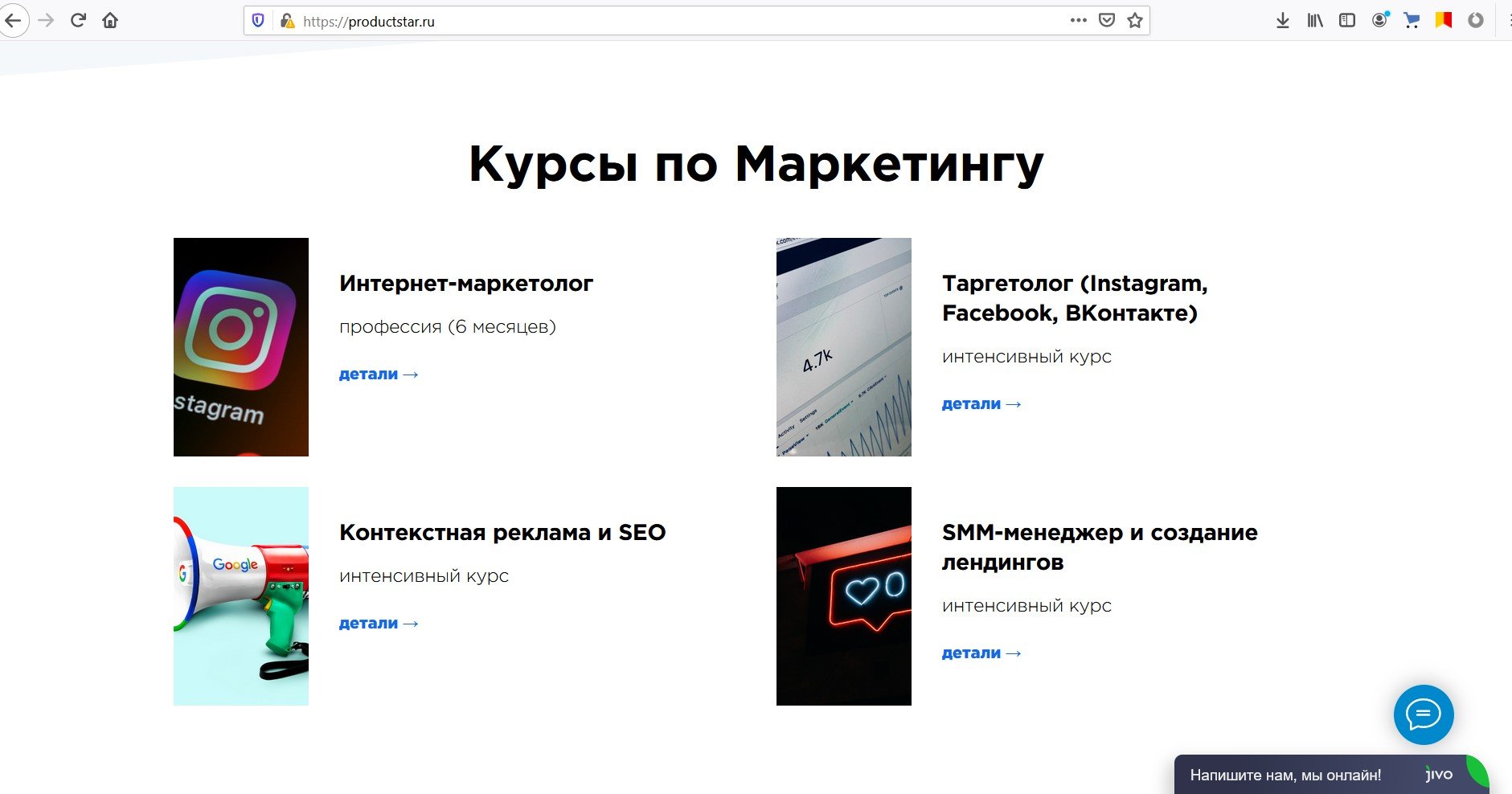Screen dimensions: 1512x794
Task: Expand the Jivo "Напишите нам" chat bar
Action: click(x=1286, y=776)
